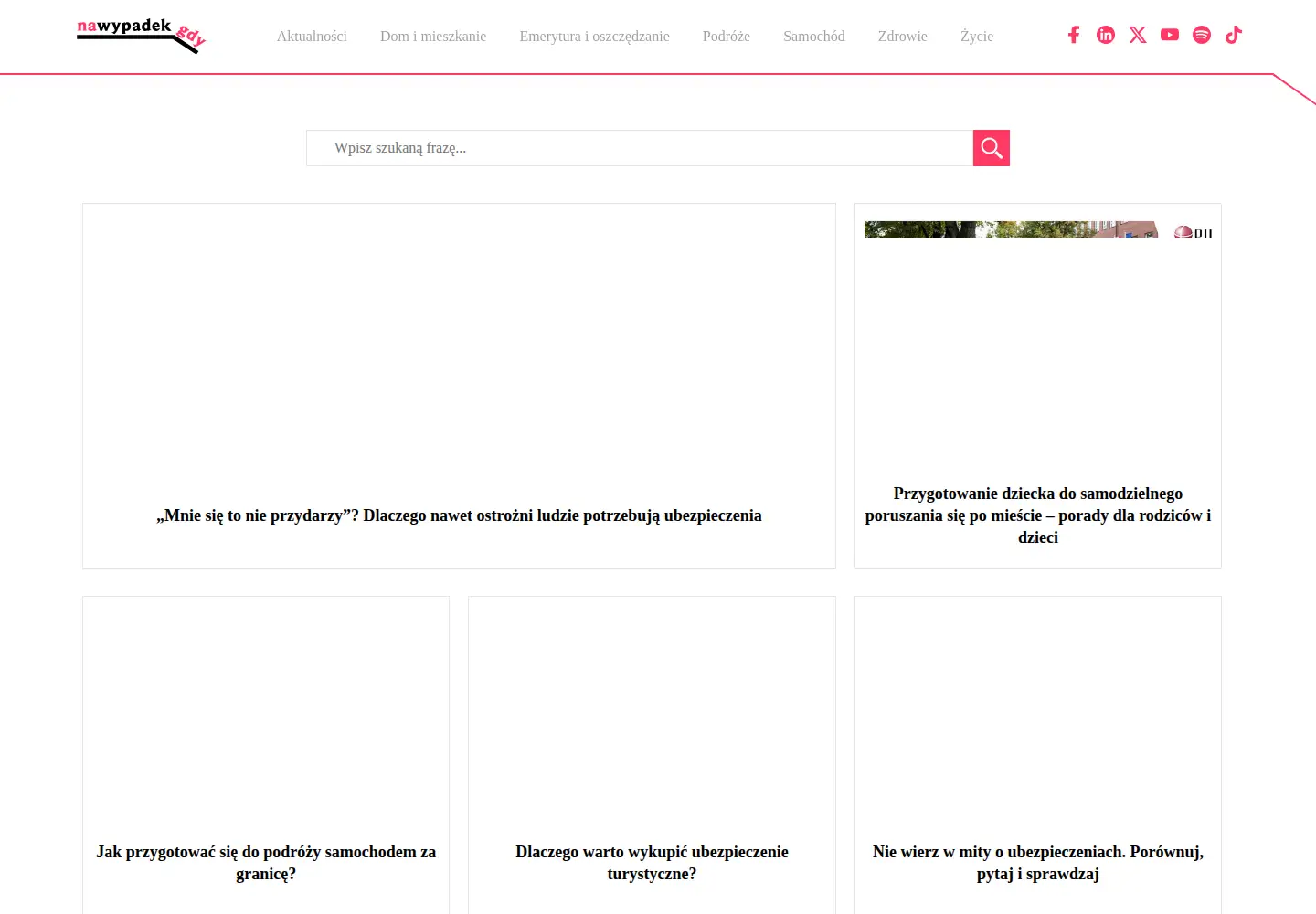Select the Samochód menu item

pyautogui.click(x=814, y=37)
